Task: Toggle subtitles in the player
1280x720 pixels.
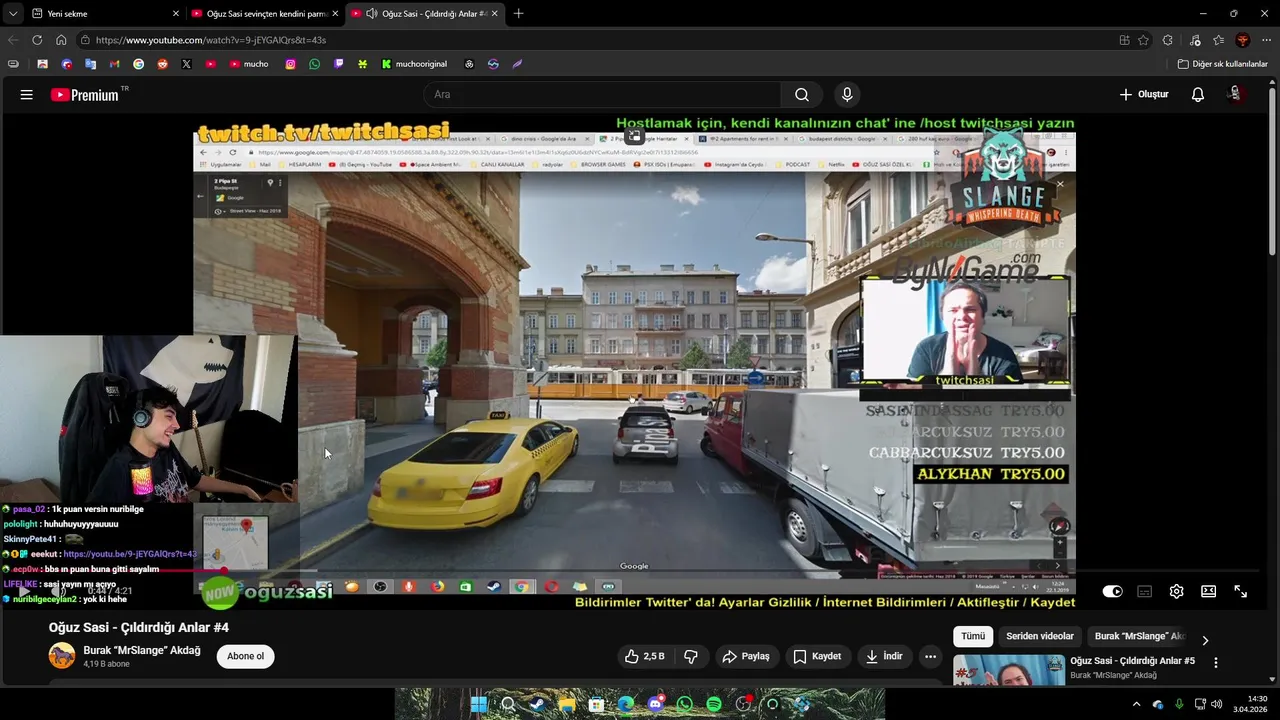Action: [x=1145, y=591]
